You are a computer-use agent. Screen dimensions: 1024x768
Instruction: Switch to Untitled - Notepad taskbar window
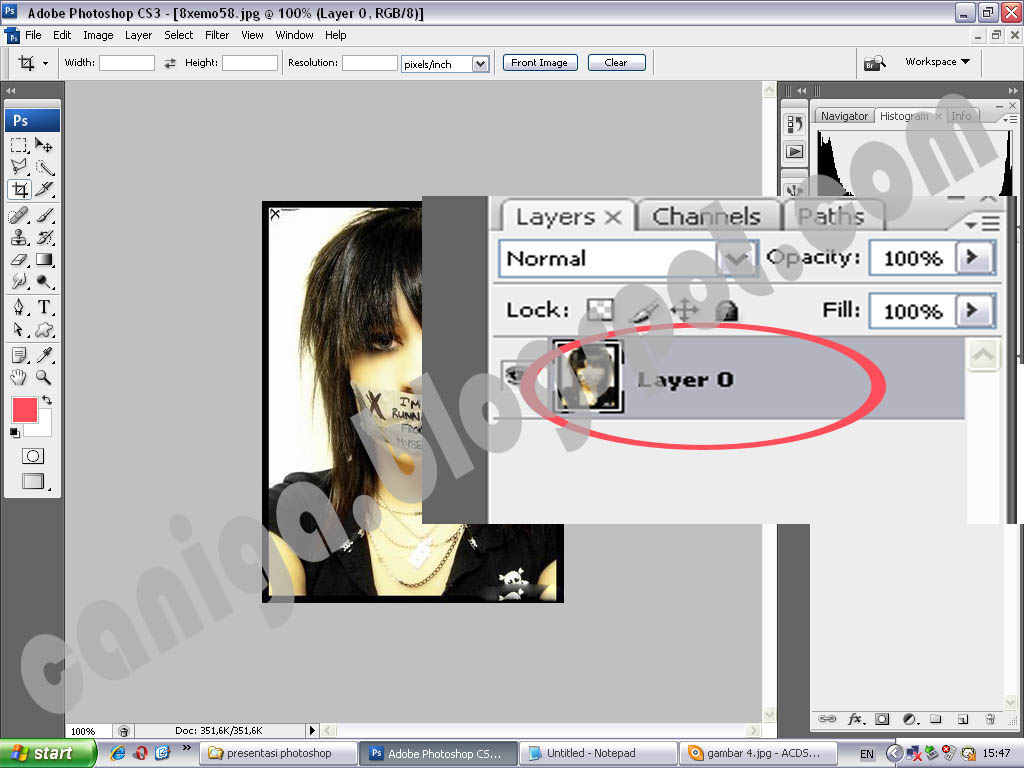(596, 753)
